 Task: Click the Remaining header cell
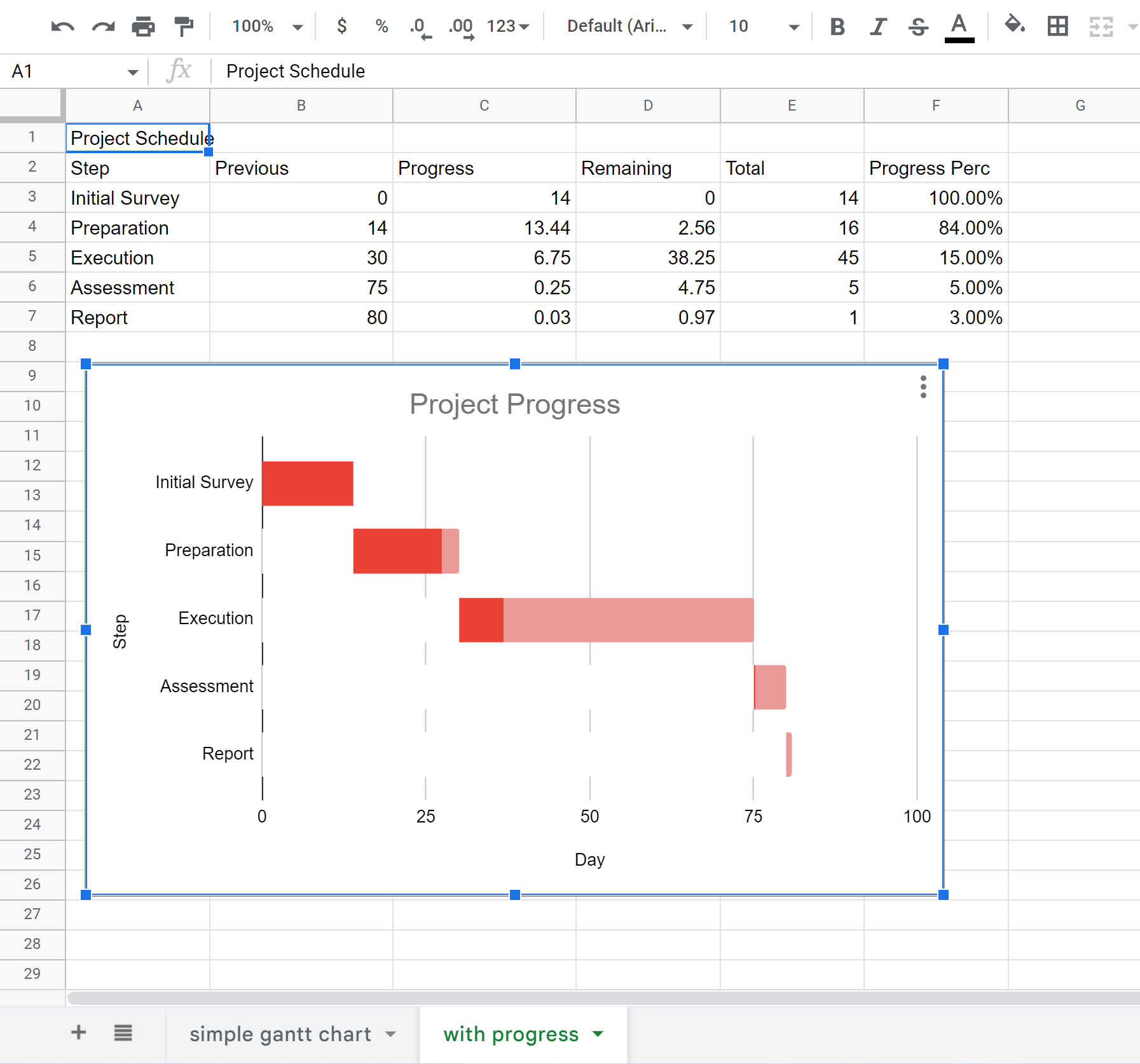coord(648,168)
